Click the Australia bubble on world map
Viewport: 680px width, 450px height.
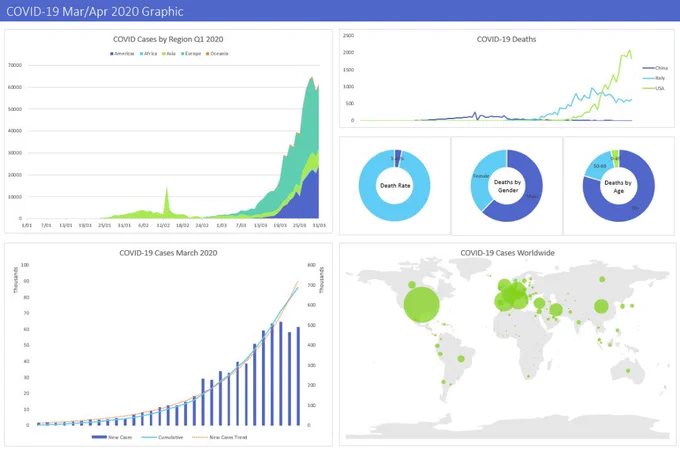(x=628, y=371)
